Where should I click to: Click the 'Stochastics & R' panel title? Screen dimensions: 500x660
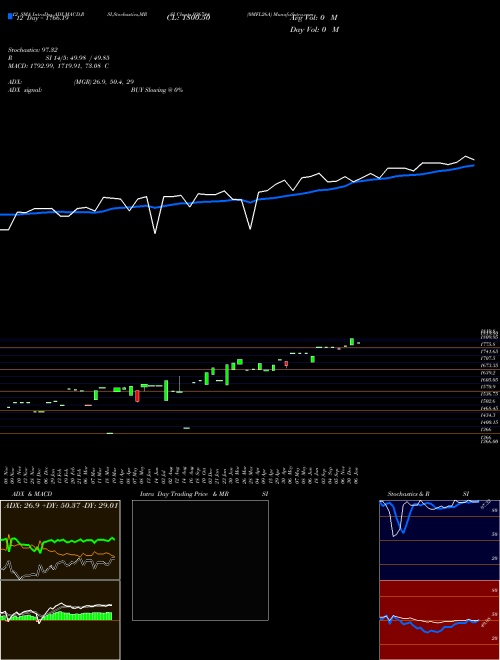point(409,494)
